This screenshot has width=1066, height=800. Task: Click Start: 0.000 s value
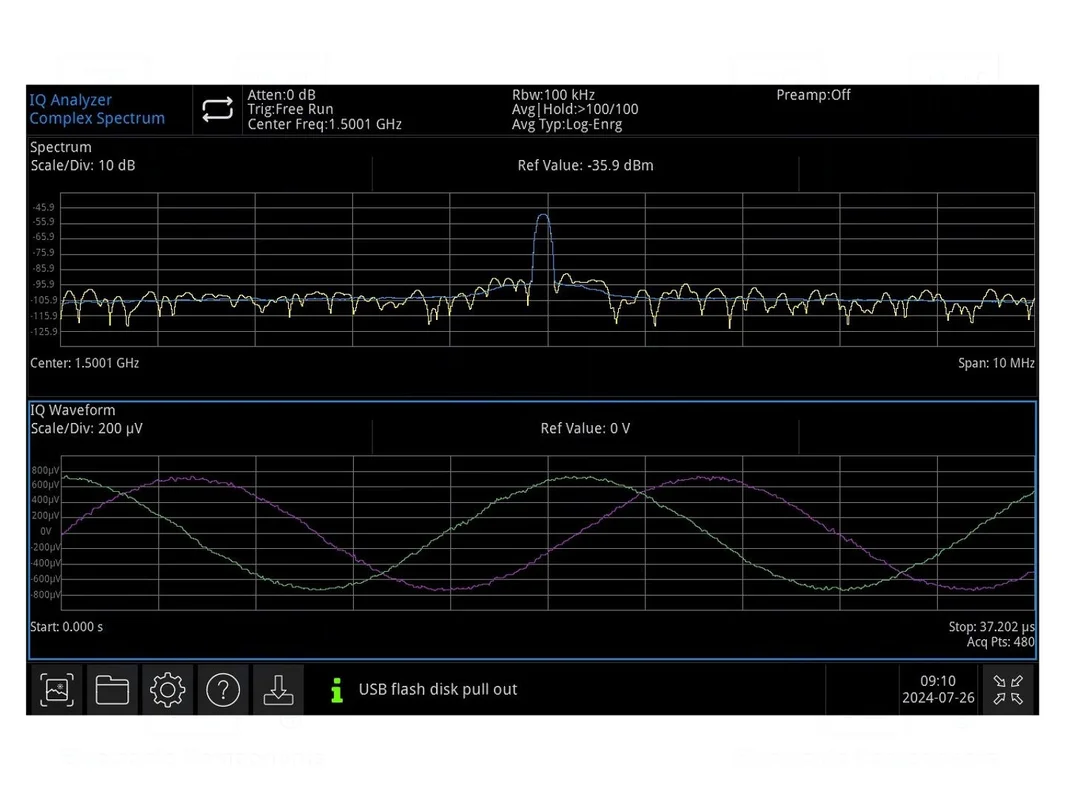tap(67, 627)
